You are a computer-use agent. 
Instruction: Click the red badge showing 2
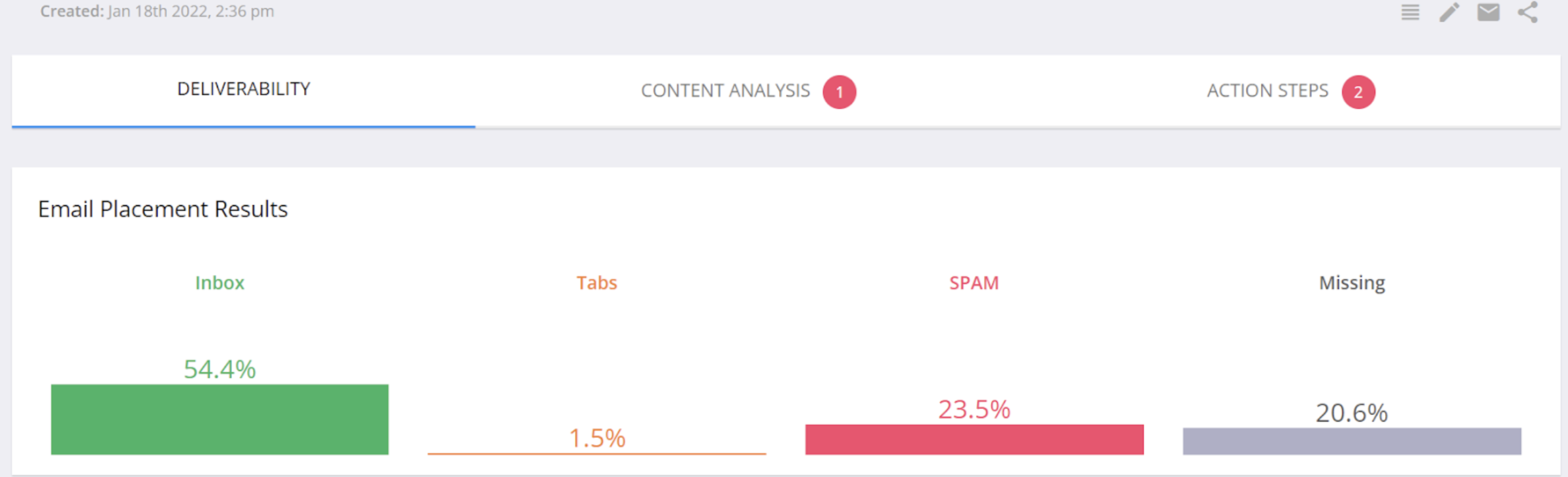click(x=1358, y=92)
